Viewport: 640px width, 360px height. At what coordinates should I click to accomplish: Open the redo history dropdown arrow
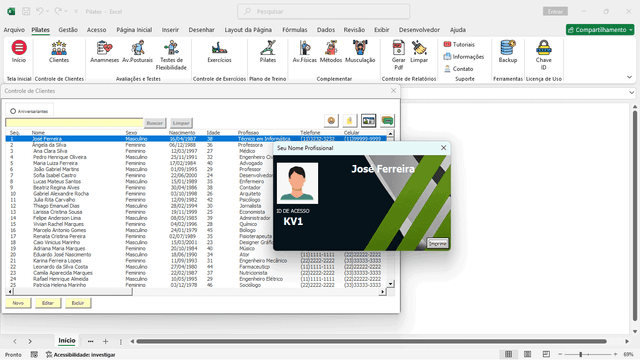pos(65,11)
